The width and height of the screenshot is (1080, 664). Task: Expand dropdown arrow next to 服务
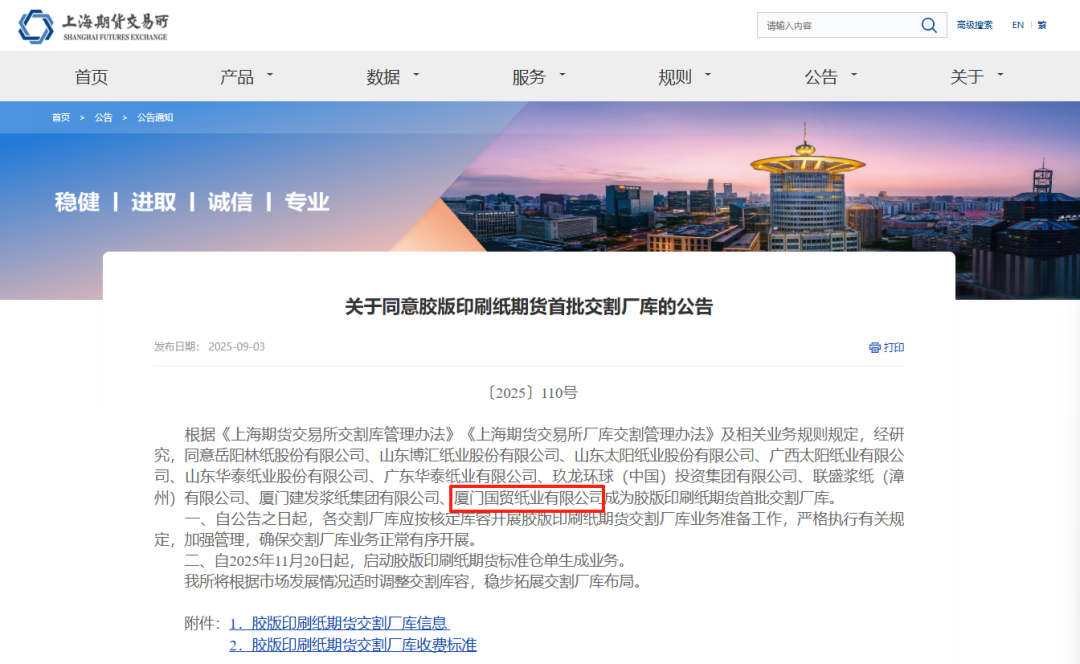coord(562,74)
